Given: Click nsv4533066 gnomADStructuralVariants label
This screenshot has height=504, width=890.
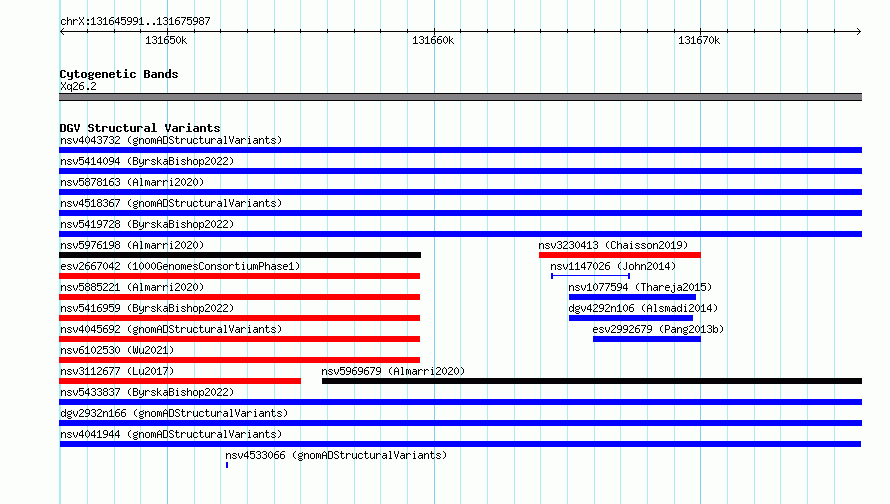Looking at the screenshot, I should (x=336, y=455).
